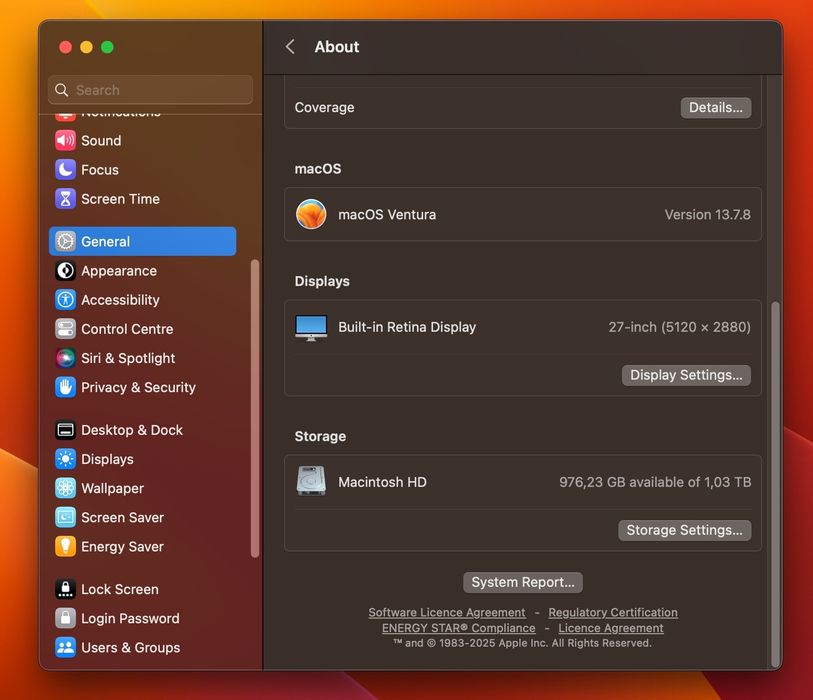The image size is (813, 700).
Task: Click the macOS Ventura logo icon
Action: [x=311, y=214]
